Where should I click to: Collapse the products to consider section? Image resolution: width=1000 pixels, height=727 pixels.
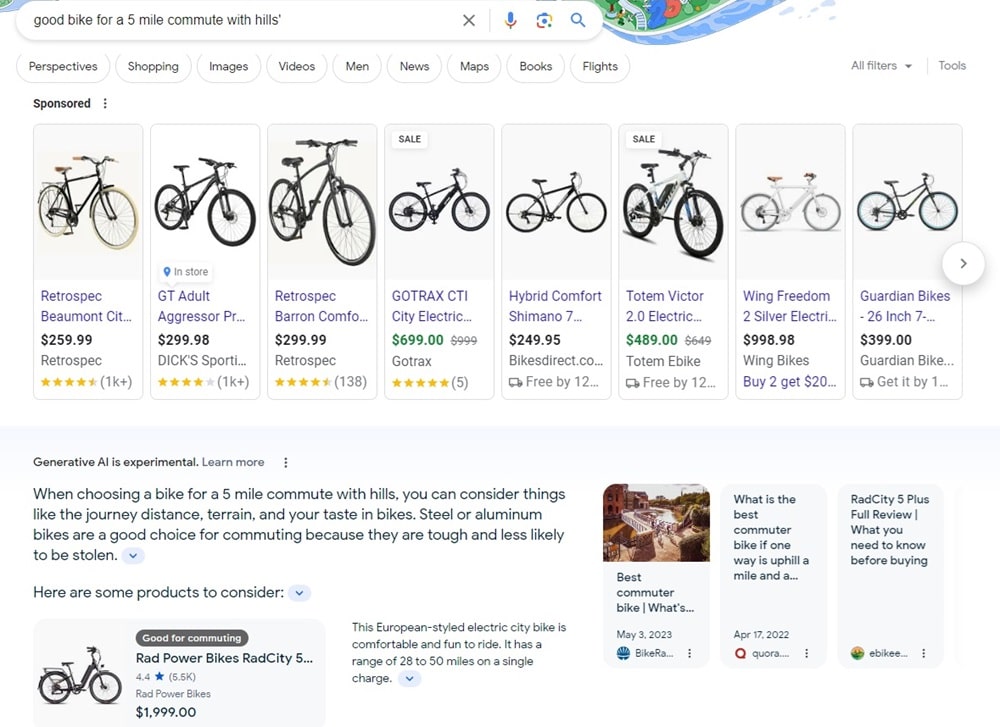click(298, 592)
